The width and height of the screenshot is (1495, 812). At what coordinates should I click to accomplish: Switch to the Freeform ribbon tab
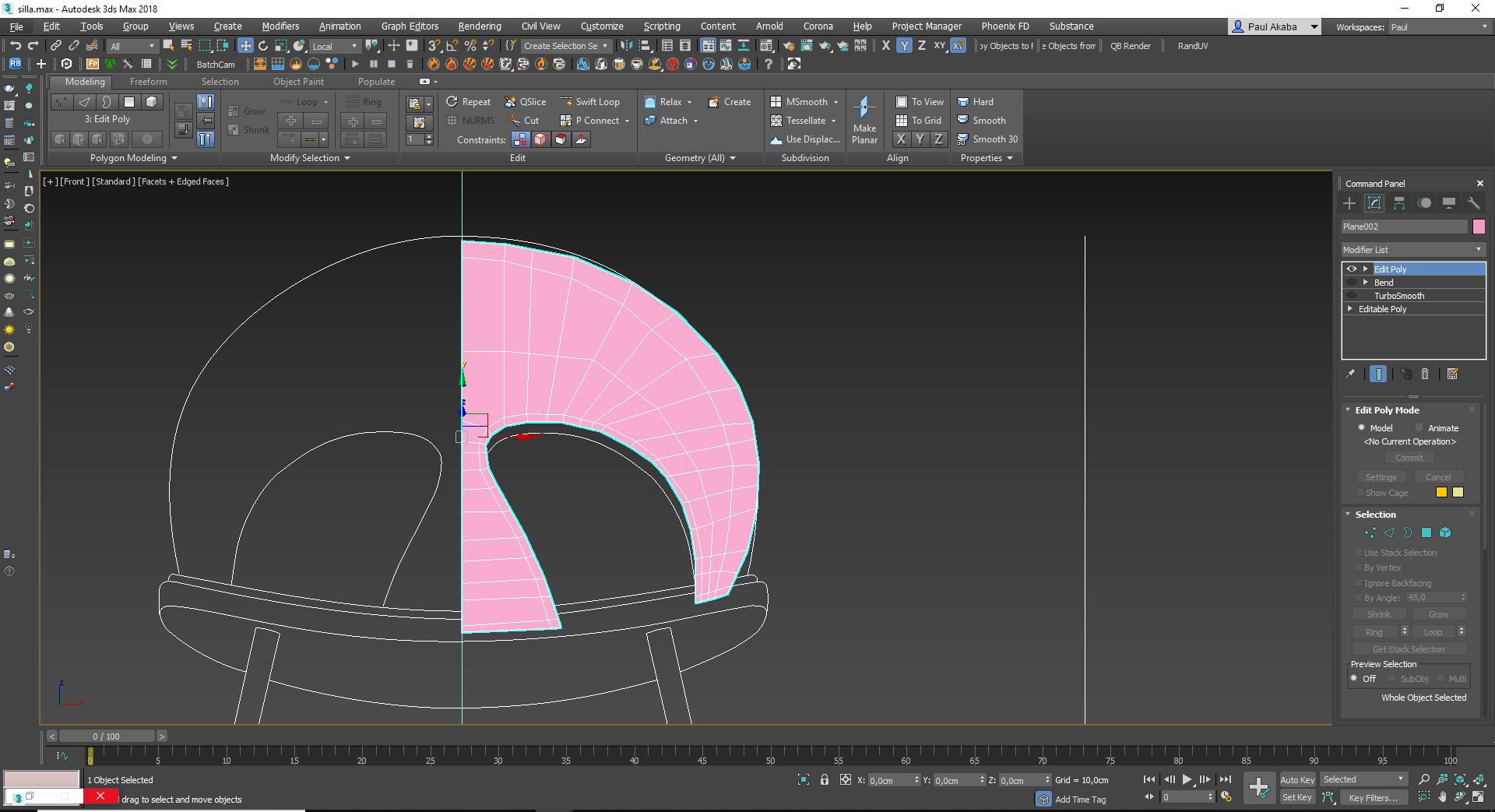tap(148, 82)
